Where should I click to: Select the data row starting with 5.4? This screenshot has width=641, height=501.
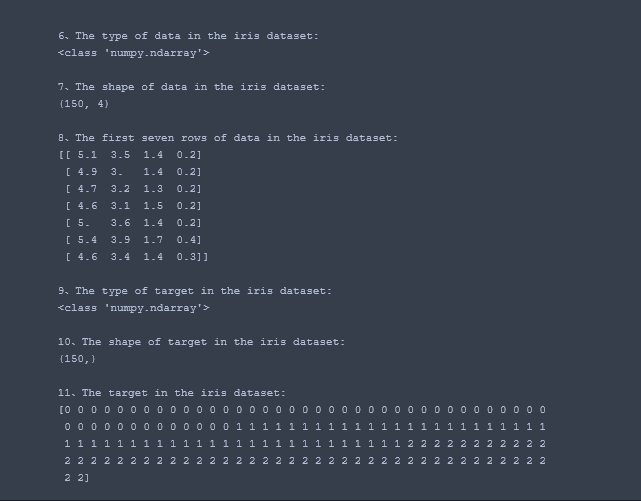click(x=133, y=240)
